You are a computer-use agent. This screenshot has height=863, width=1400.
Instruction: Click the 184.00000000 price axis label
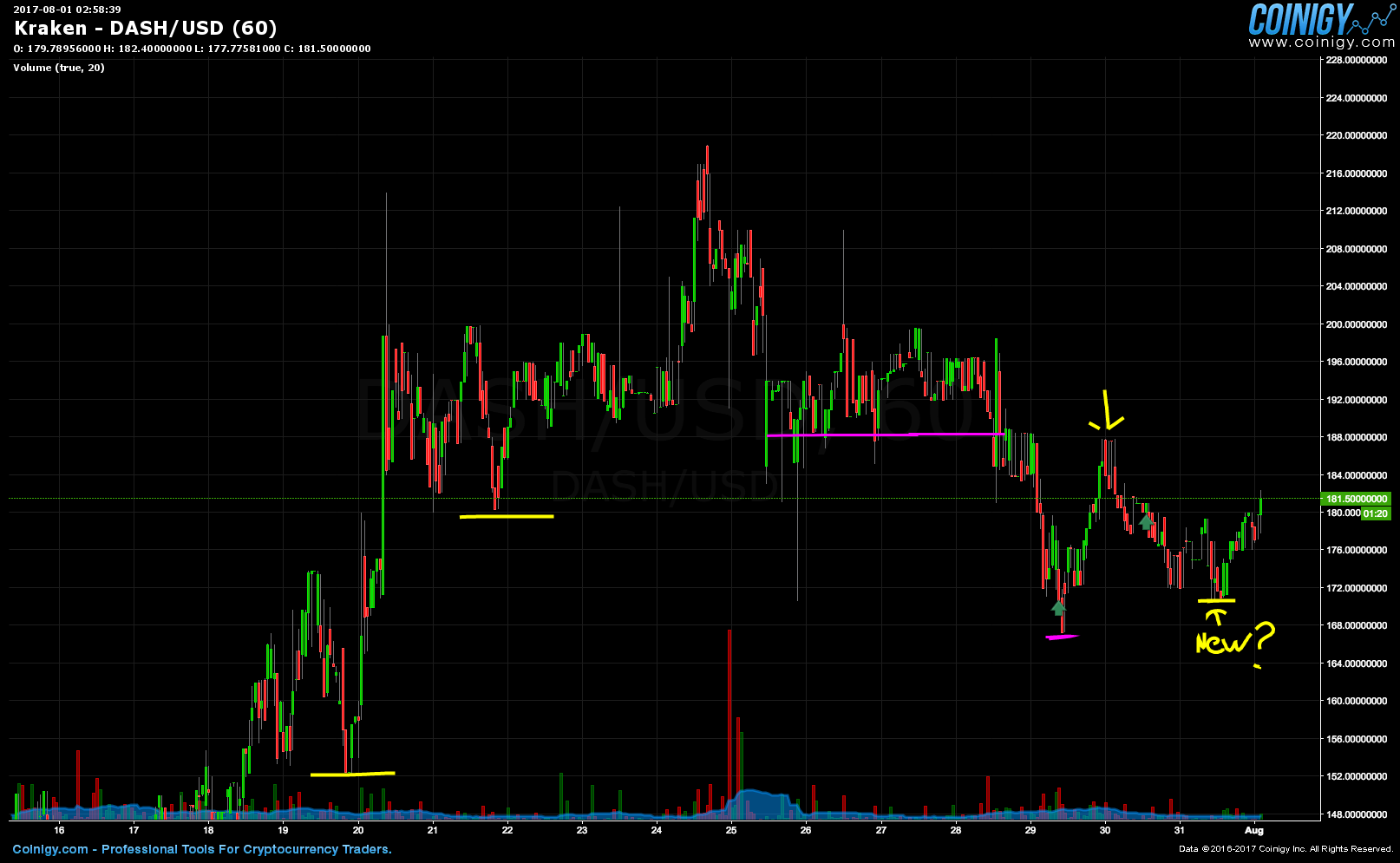1357,475
